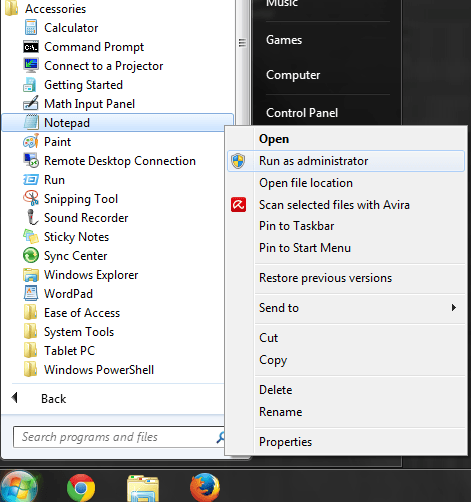The image size is (471, 504).
Task: Click the WordPad document icon
Action: pos(31,293)
